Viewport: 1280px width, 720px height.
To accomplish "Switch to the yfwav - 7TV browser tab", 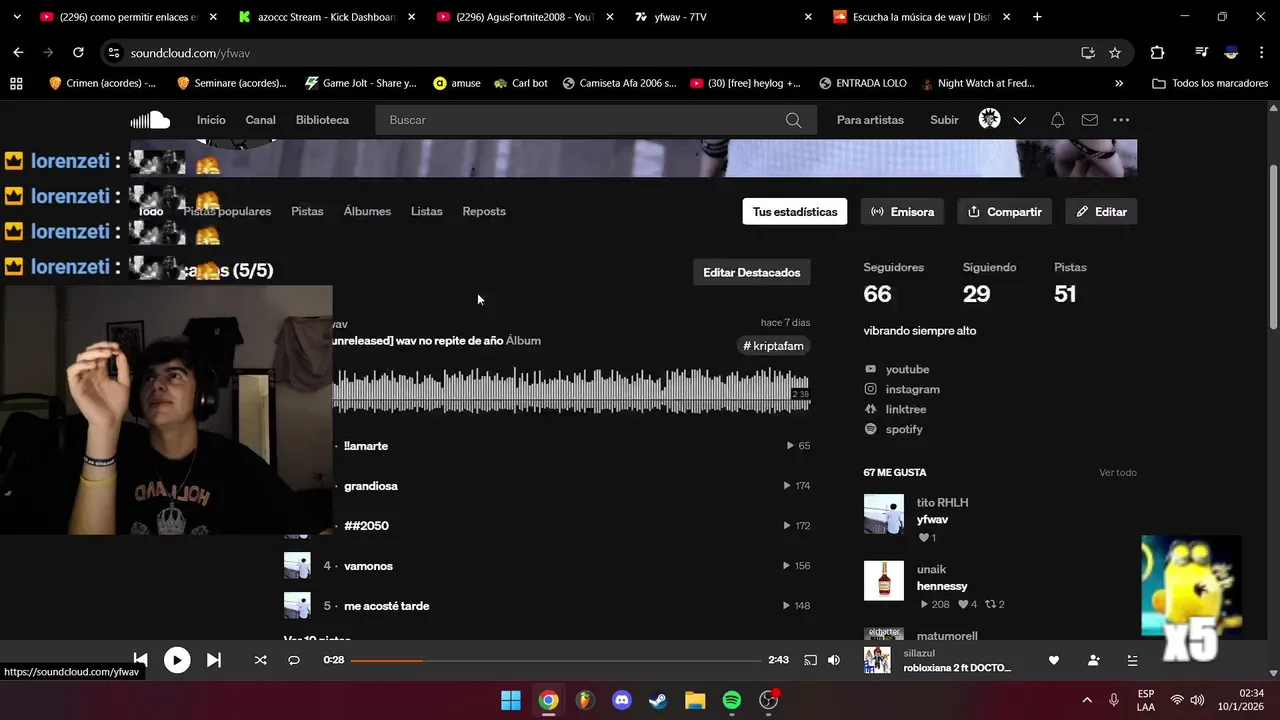I will click(725, 17).
